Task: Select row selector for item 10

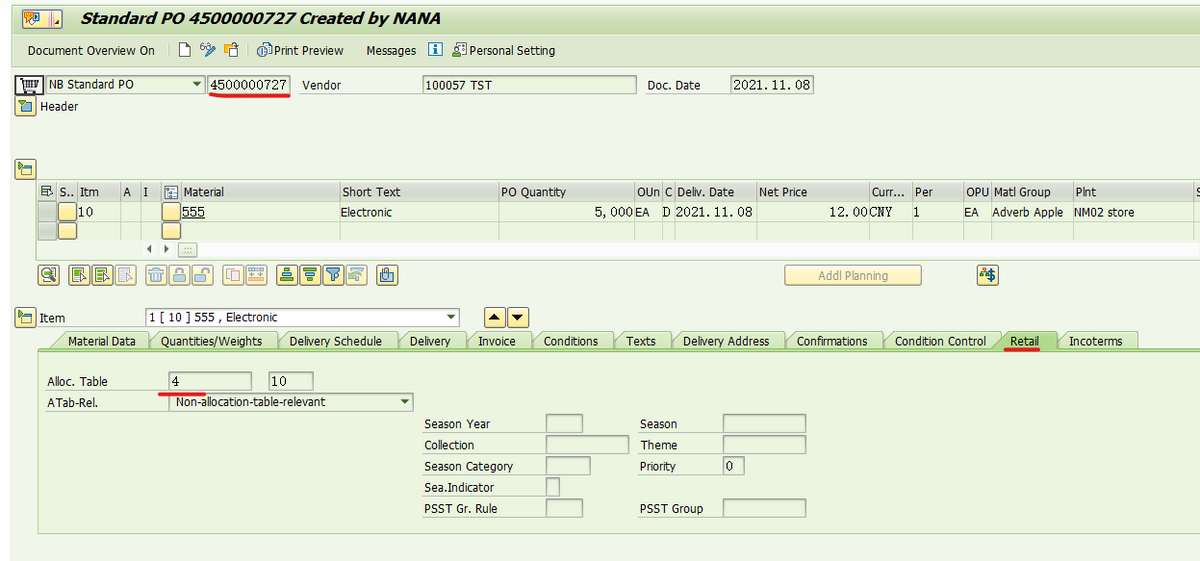Action: (47, 212)
